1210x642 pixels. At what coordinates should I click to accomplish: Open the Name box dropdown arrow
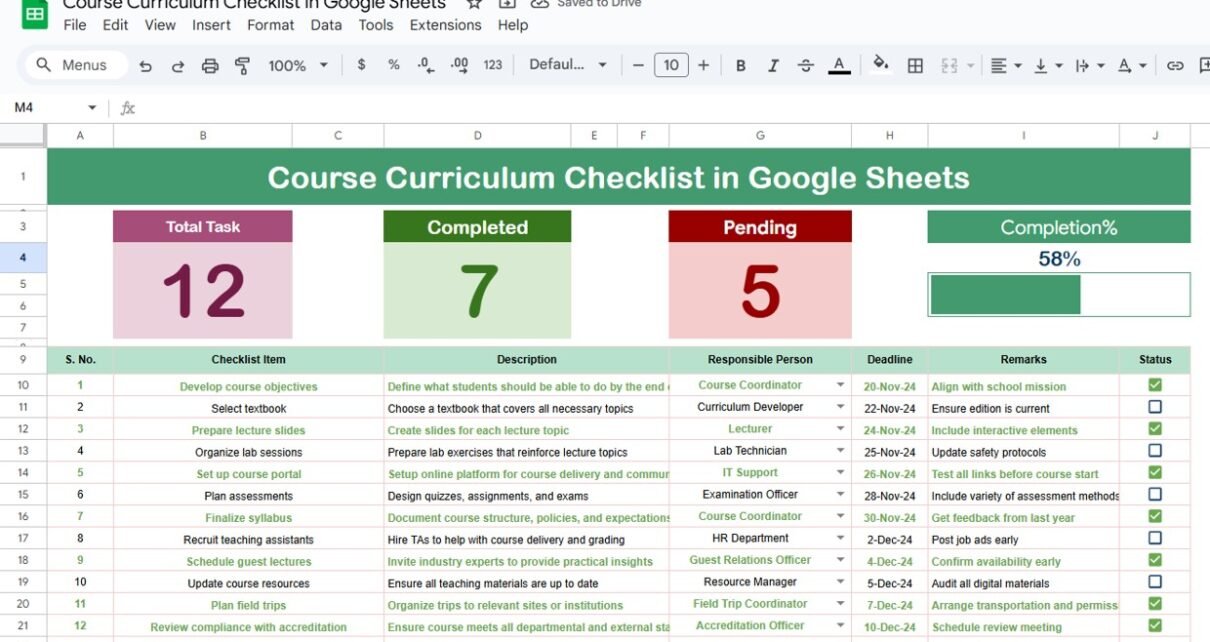[x=92, y=107]
